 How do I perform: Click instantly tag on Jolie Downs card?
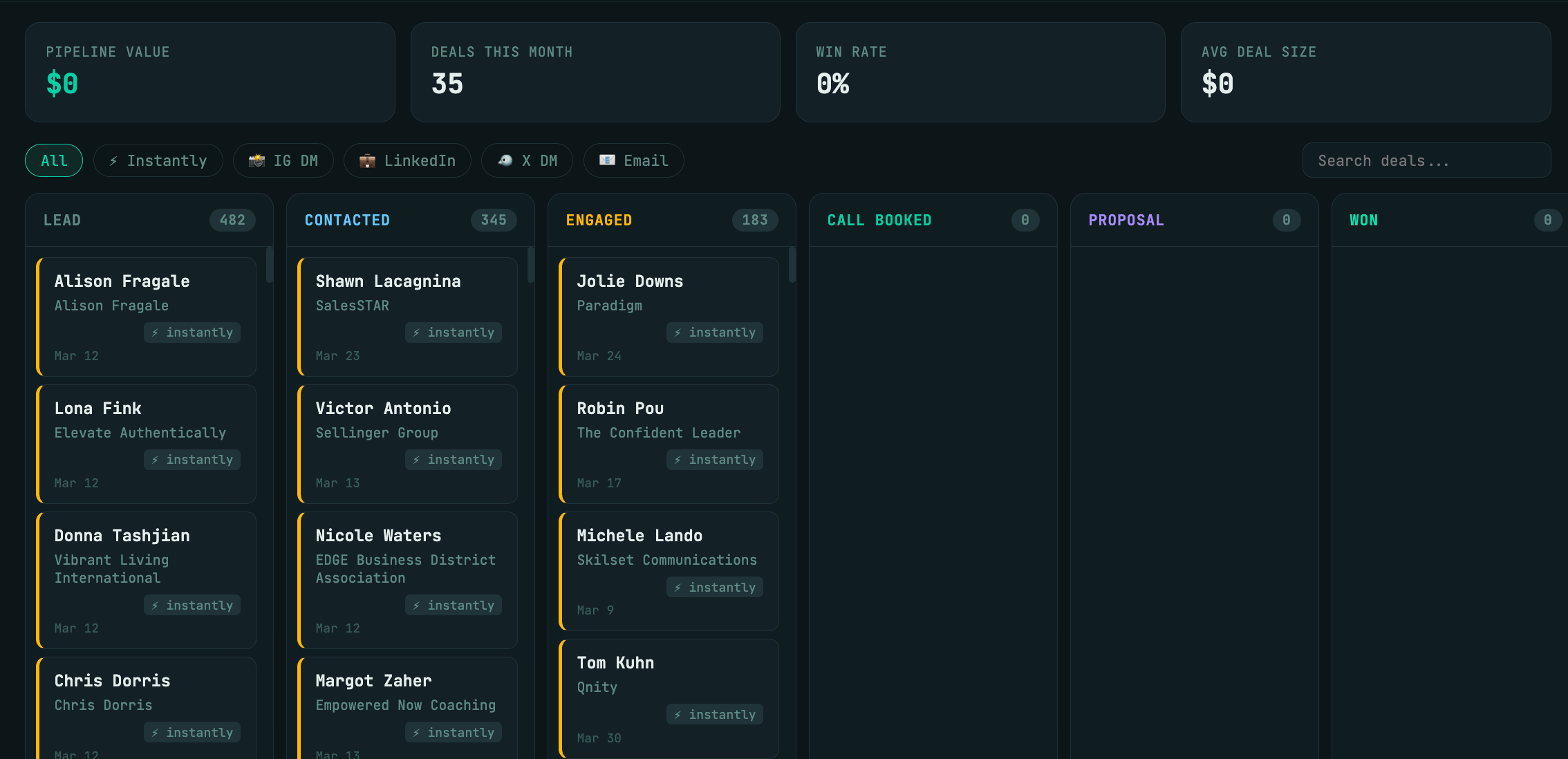point(715,332)
